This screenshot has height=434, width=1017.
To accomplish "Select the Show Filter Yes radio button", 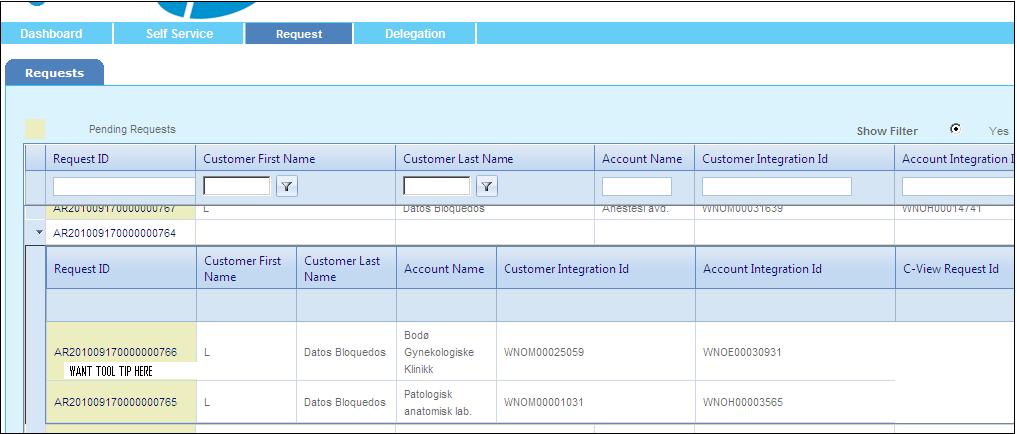I will 956,129.
